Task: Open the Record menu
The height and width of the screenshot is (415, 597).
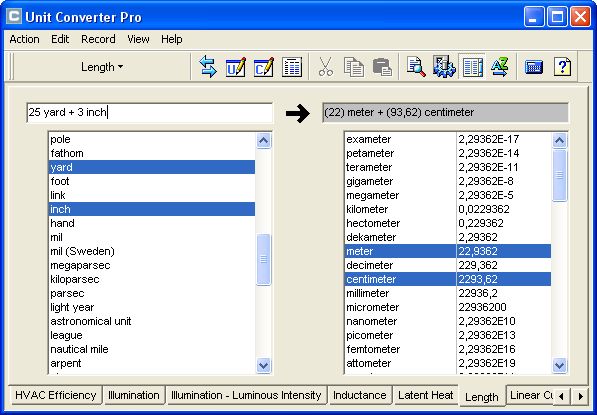Action: [x=98, y=39]
